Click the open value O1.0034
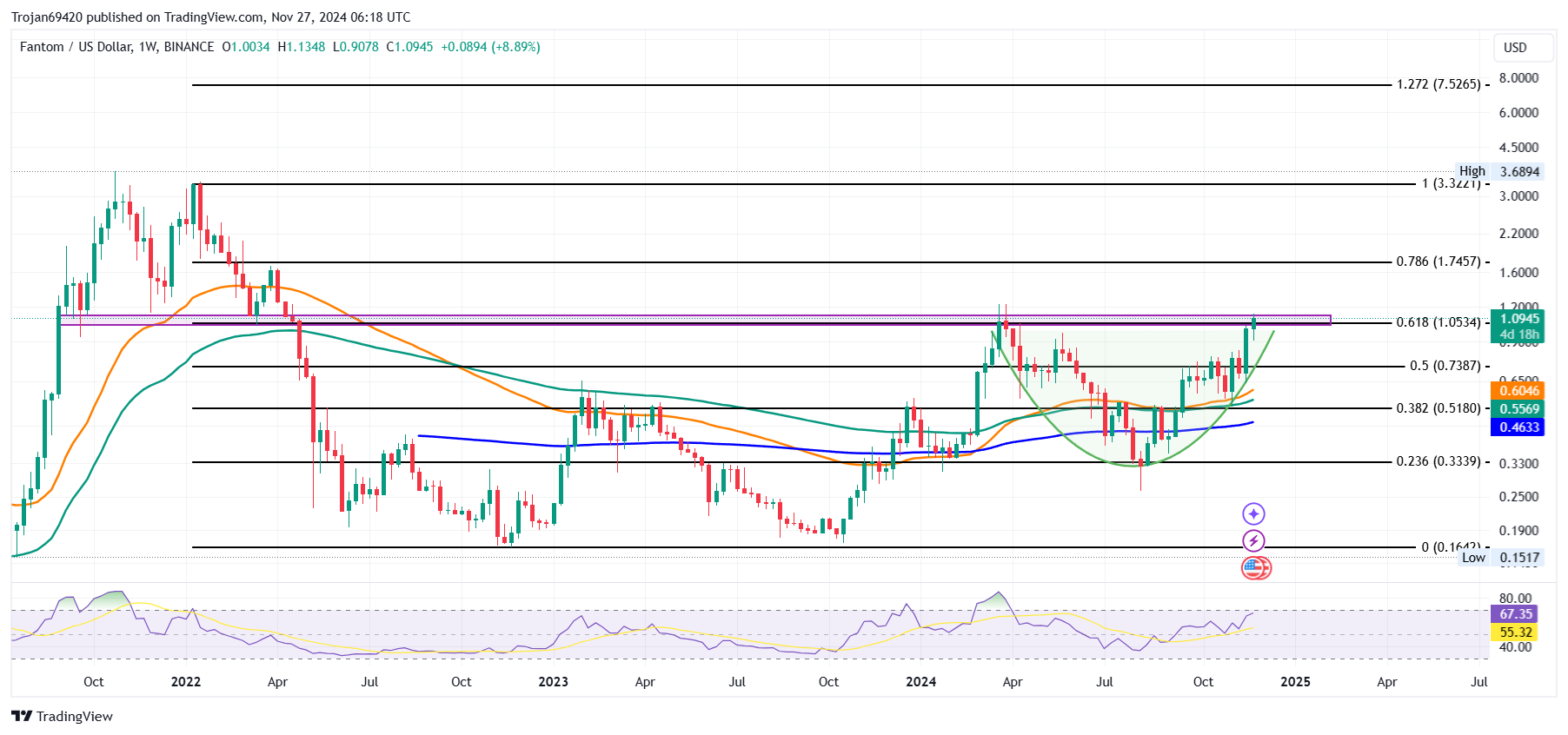 click(246, 47)
